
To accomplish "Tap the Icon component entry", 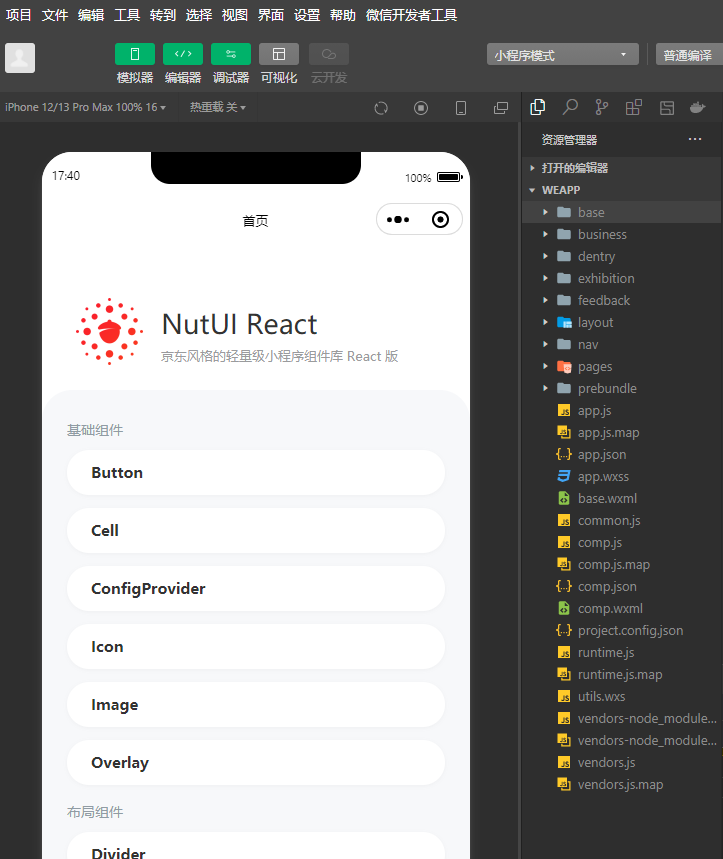I will tap(256, 646).
